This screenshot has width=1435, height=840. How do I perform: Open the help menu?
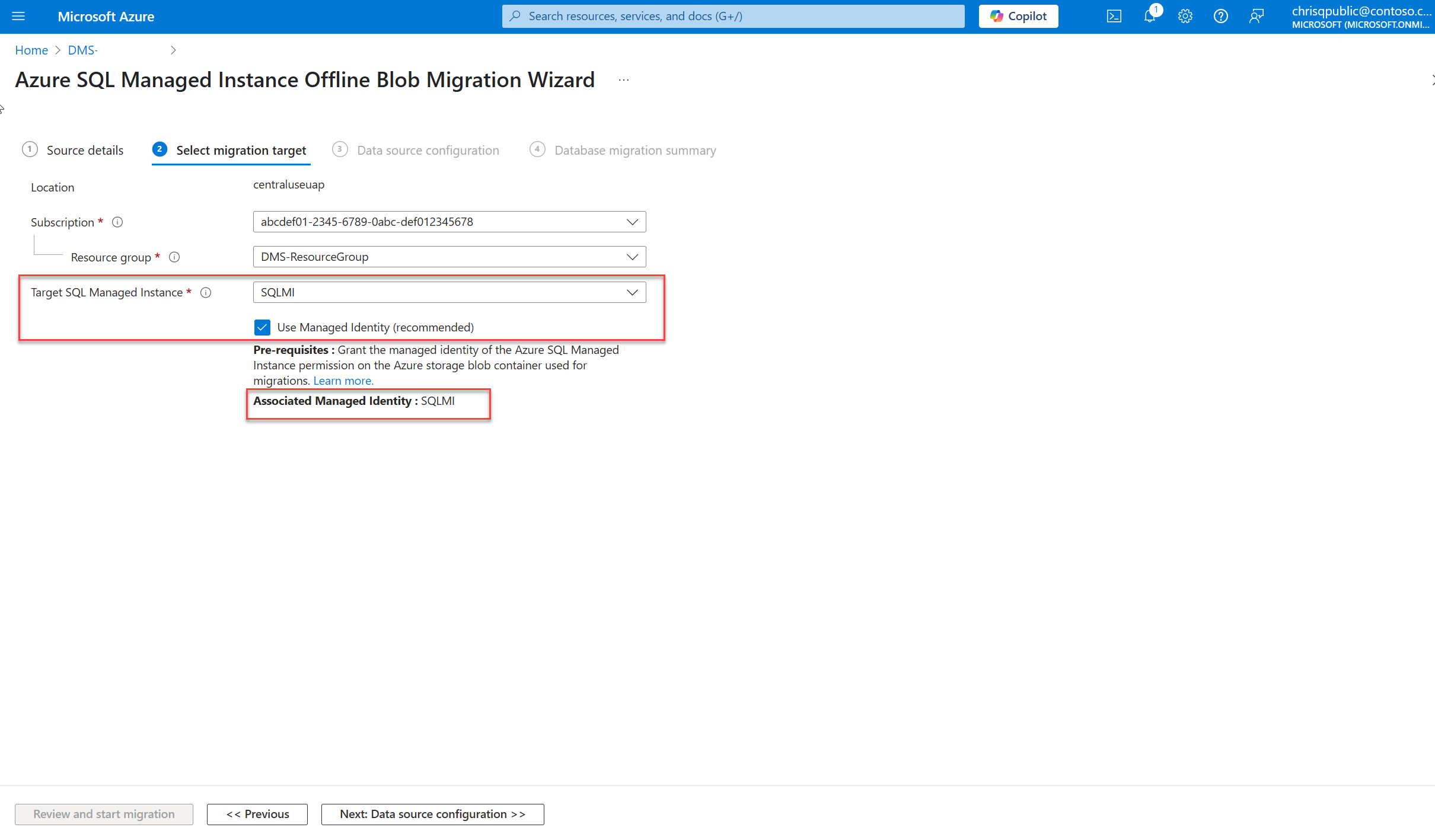pyautogui.click(x=1222, y=16)
